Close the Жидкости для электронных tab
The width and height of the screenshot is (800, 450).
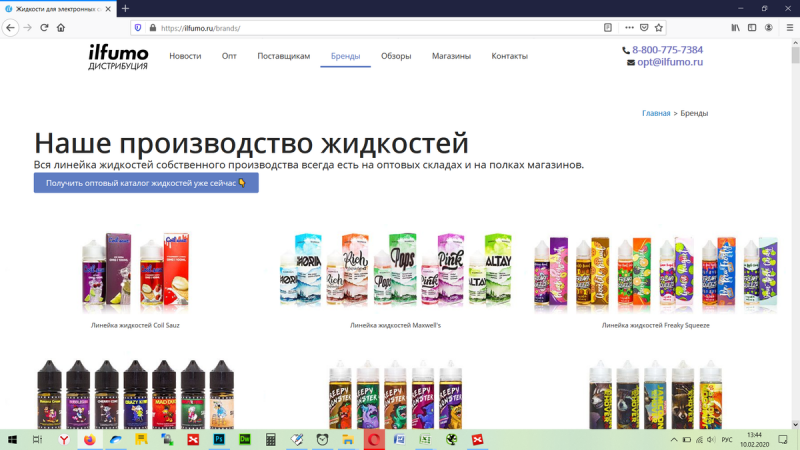[108, 9]
